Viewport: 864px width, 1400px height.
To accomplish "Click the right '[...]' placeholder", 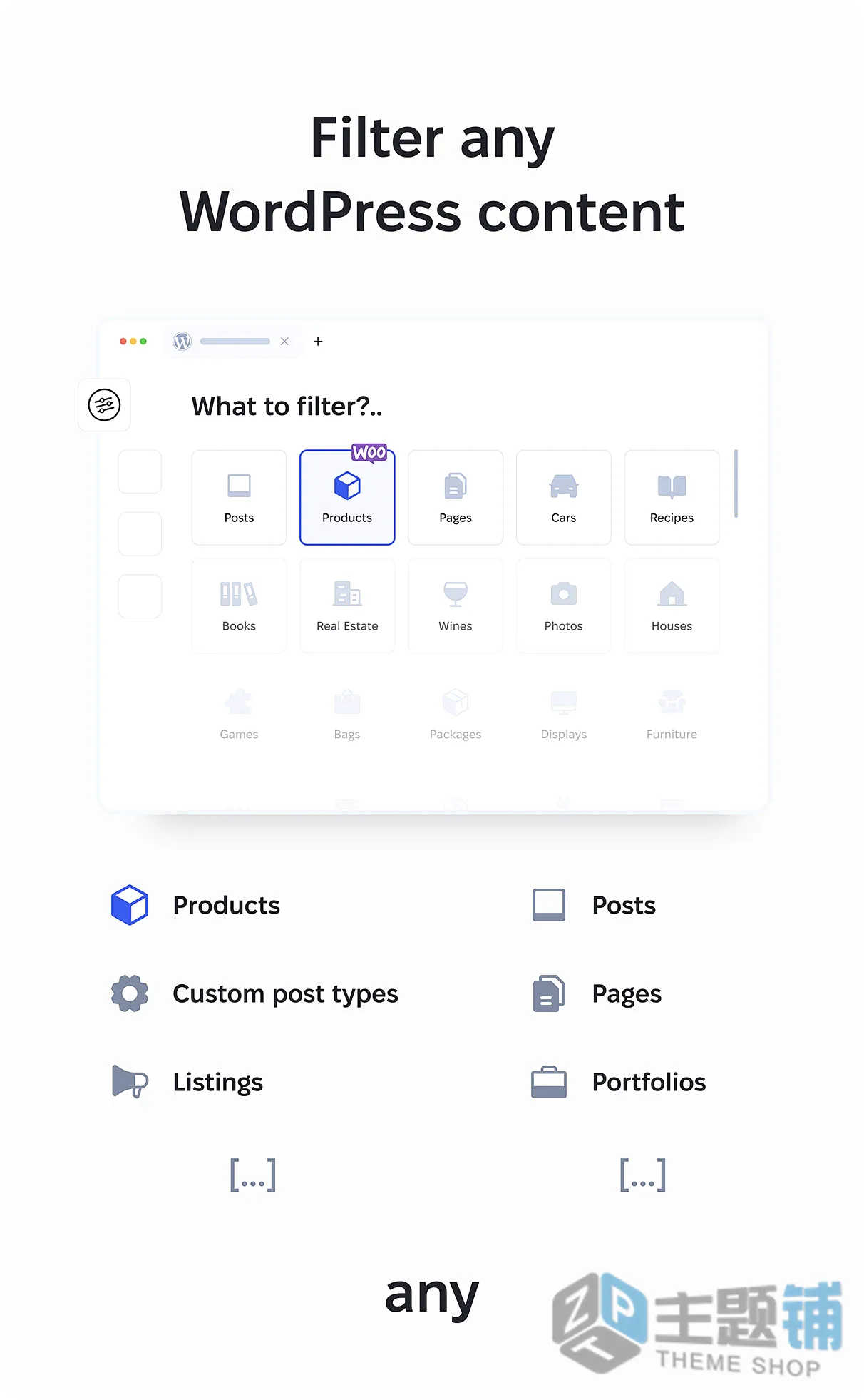I will pos(643,1175).
